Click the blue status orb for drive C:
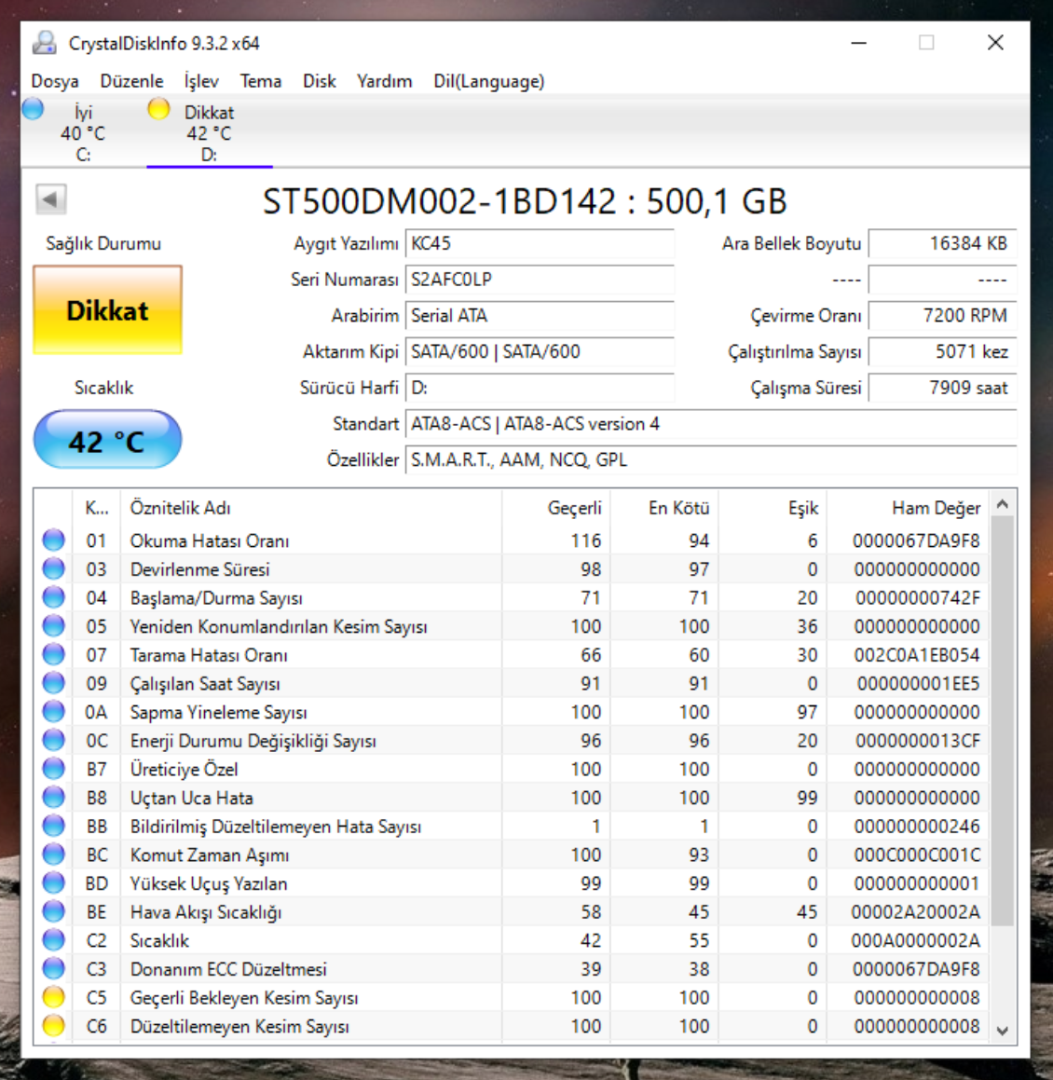The width and height of the screenshot is (1053, 1080). point(33,109)
